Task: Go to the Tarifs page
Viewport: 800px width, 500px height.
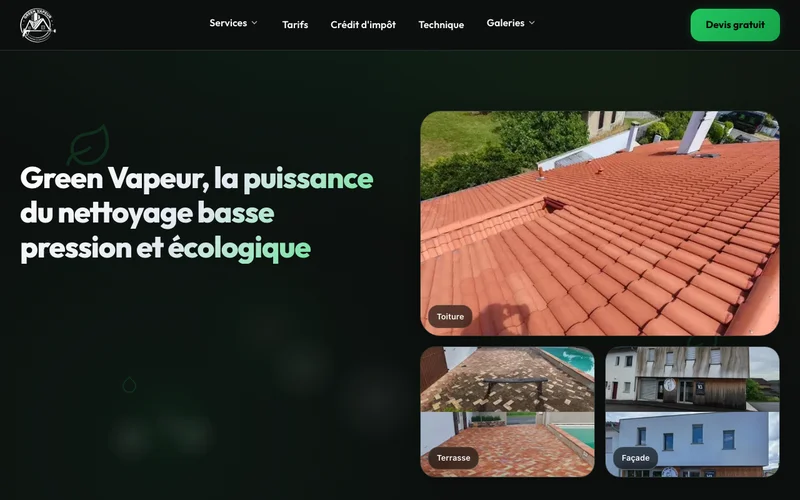Action: [x=295, y=24]
